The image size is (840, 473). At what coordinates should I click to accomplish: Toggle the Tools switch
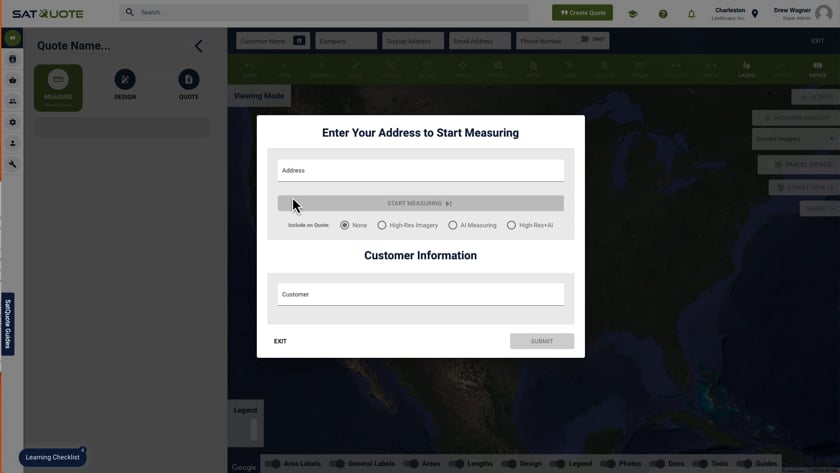click(x=700, y=463)
